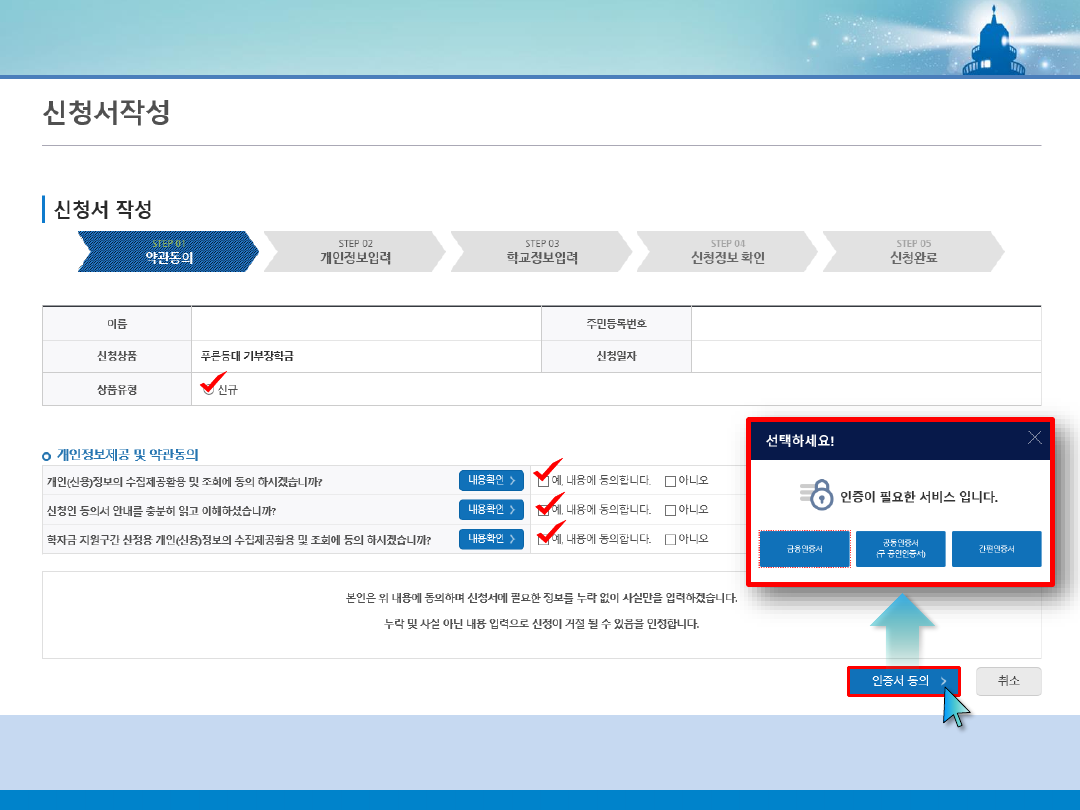Cancel the application with 취소 button

pyautogui.click(x=1008, y=681)
